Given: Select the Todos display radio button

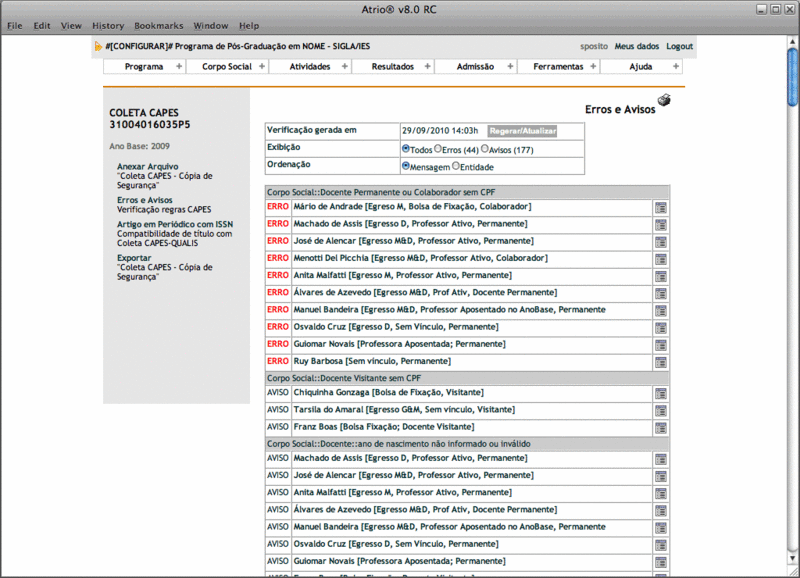Looking at the screenshot, I should (x=405, y=148).
